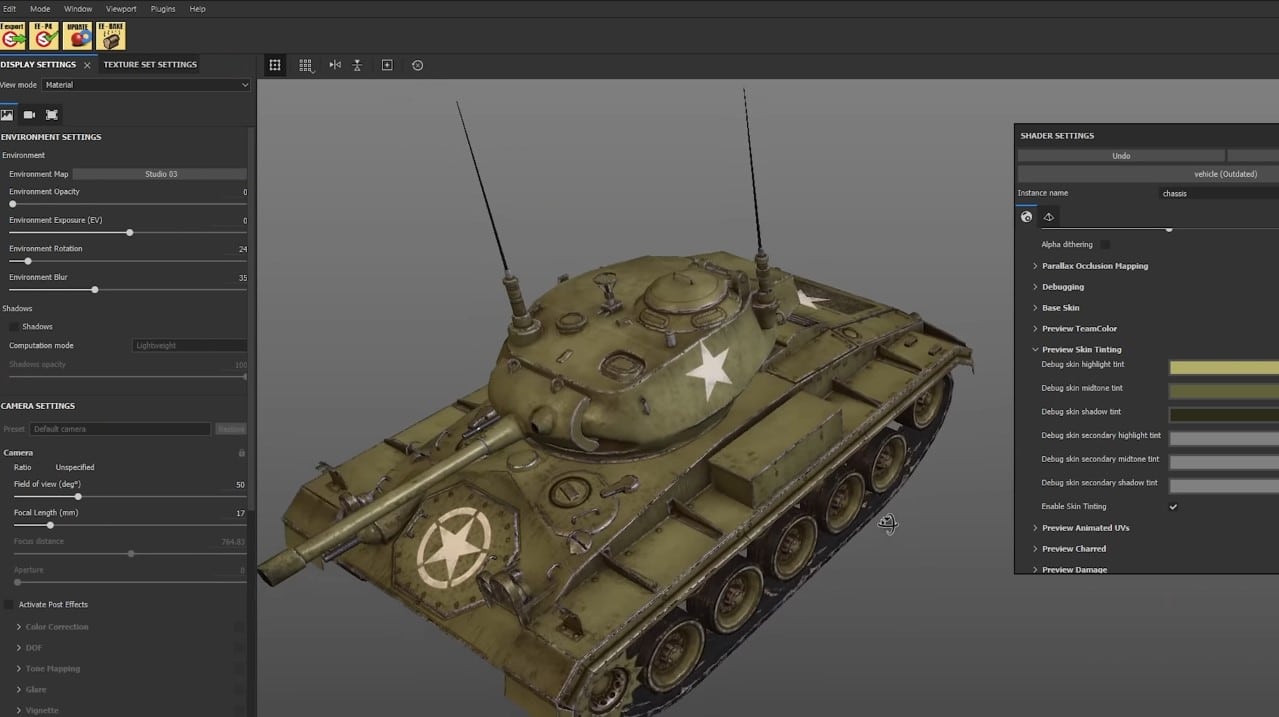Toggle the Alpha dithering checkbox
Screen dimensions: 1279x717
(1103, 243)
